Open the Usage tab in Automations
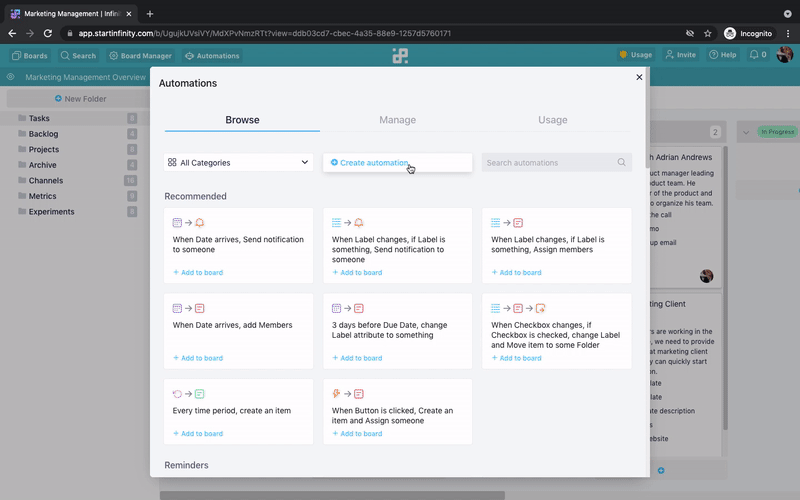Screen dimensions: 800x500 point(552,120)
